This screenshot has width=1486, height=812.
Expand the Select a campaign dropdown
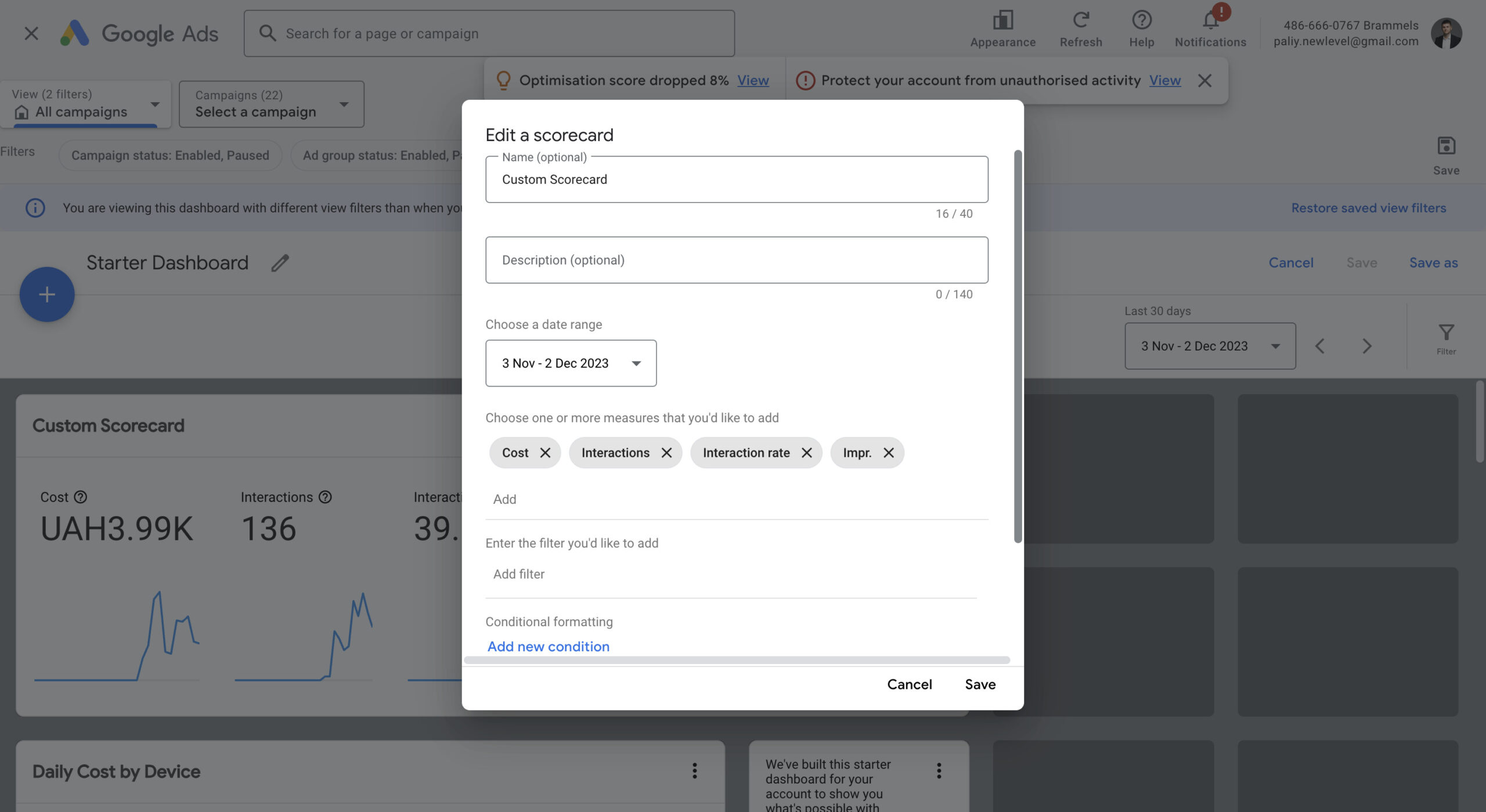tap(271, 104)
